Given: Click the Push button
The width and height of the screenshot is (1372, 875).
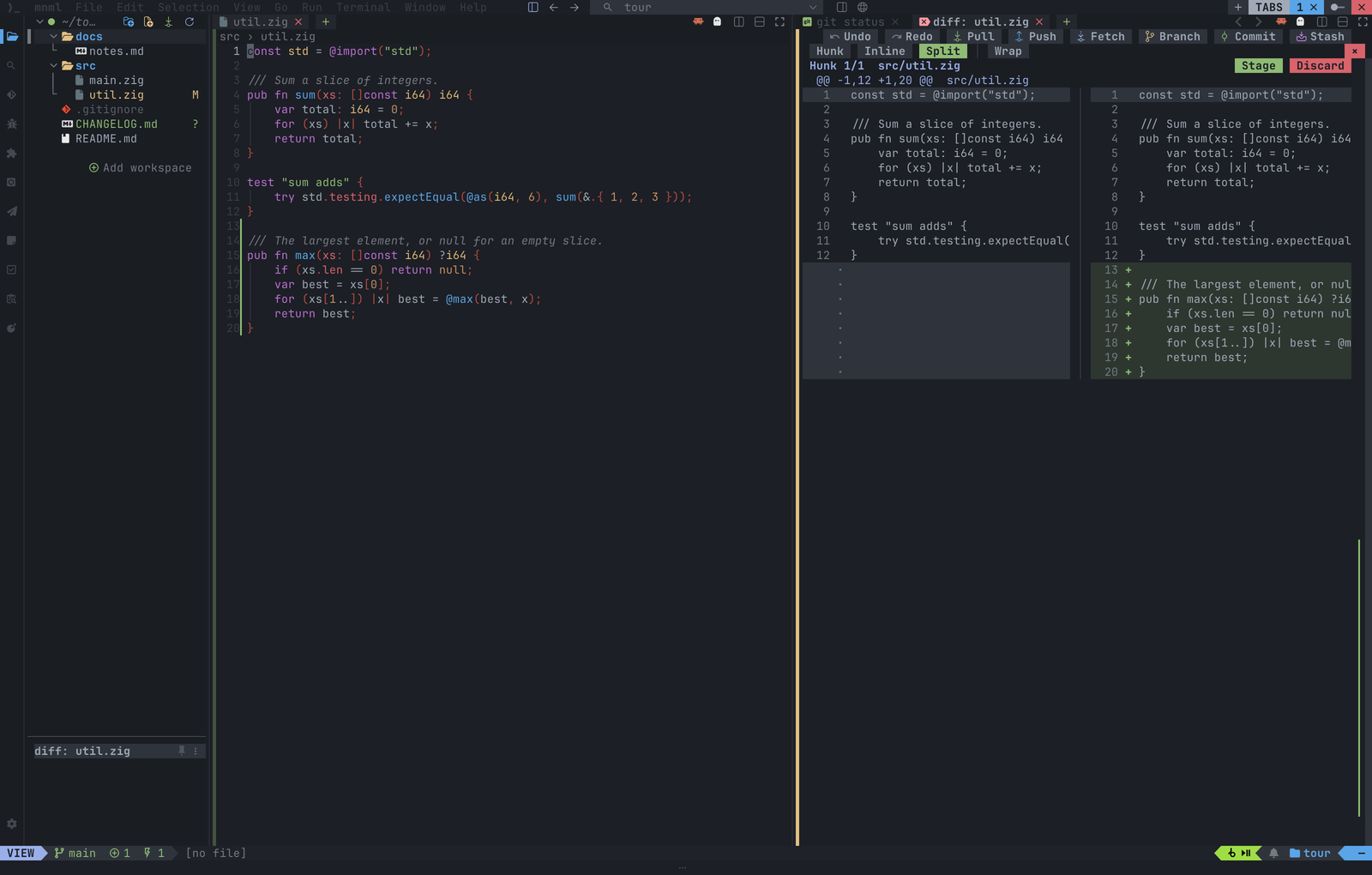Looking at the screenshot, I should (1036, 36).
